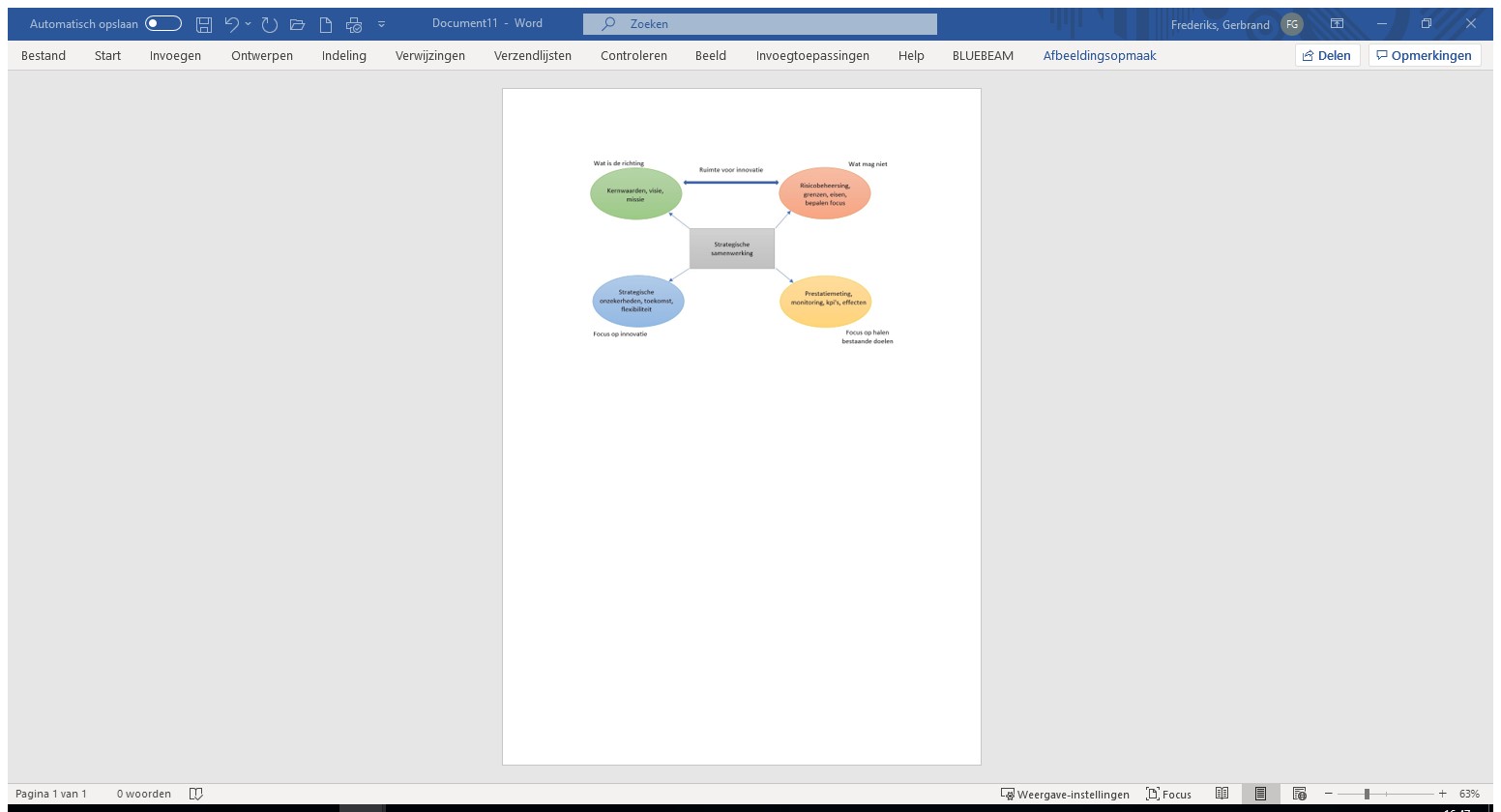
Task: Click the Redo icon
Action: coord(270,24)
